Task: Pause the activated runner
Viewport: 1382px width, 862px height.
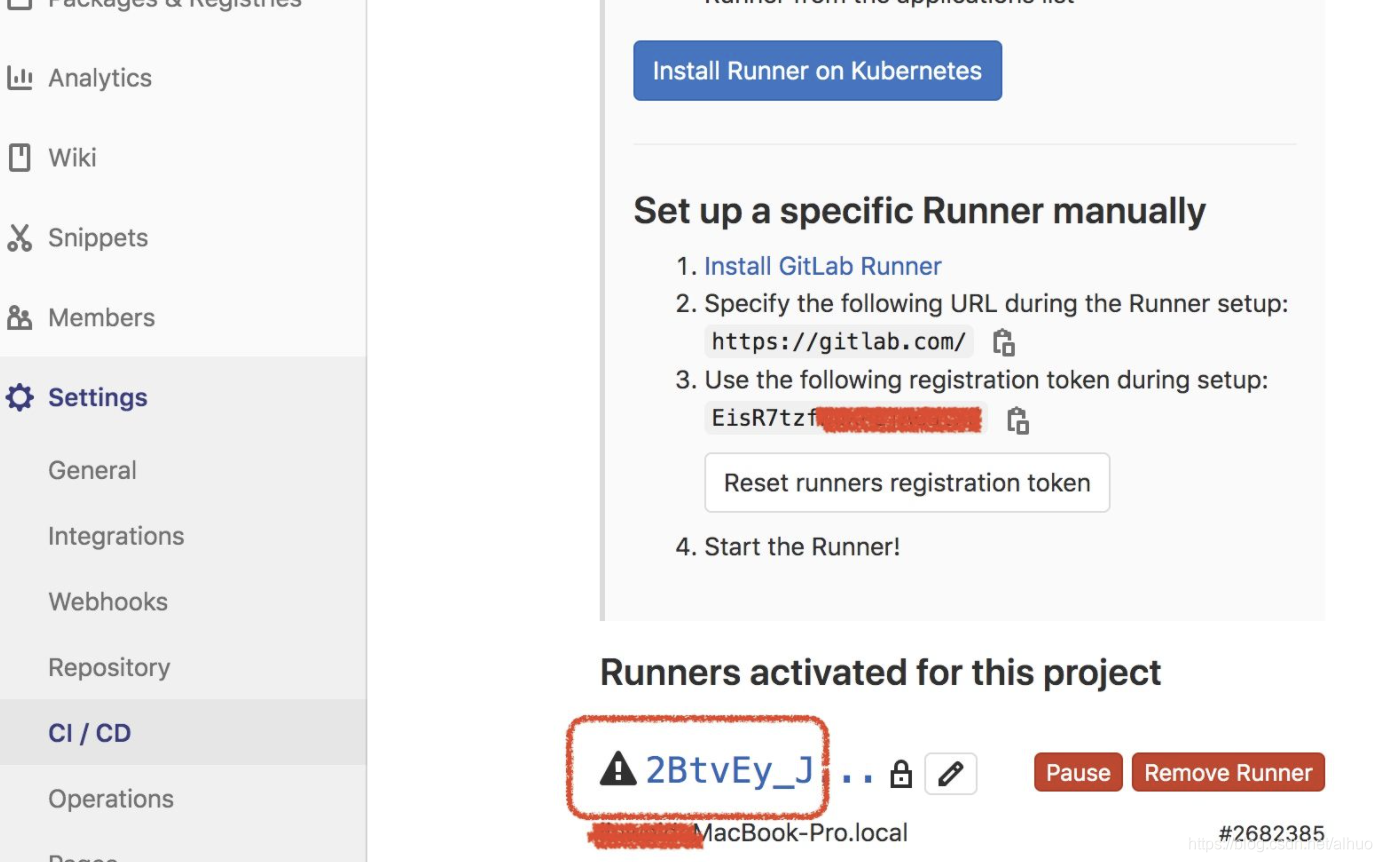Action: click(x=1078, y=773)
